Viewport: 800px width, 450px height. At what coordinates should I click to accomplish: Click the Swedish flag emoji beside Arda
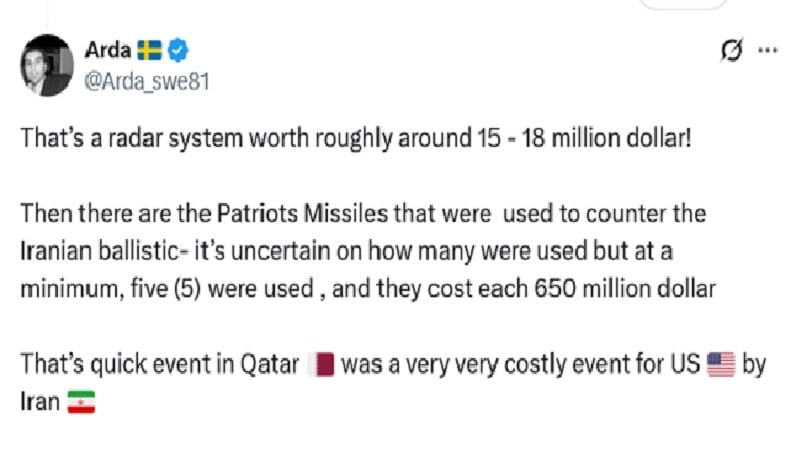149,50
